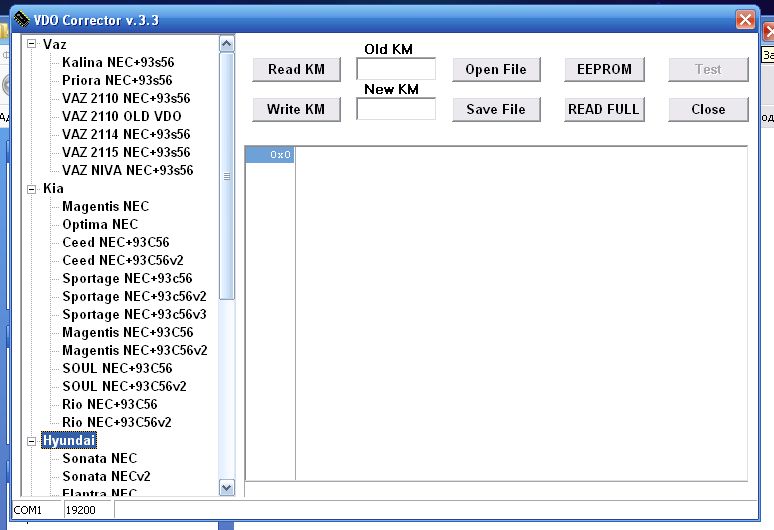Select VAZ 2114 NEC+93s56
Viewport: 774px width, 530px height.
[x=126, y=134]
